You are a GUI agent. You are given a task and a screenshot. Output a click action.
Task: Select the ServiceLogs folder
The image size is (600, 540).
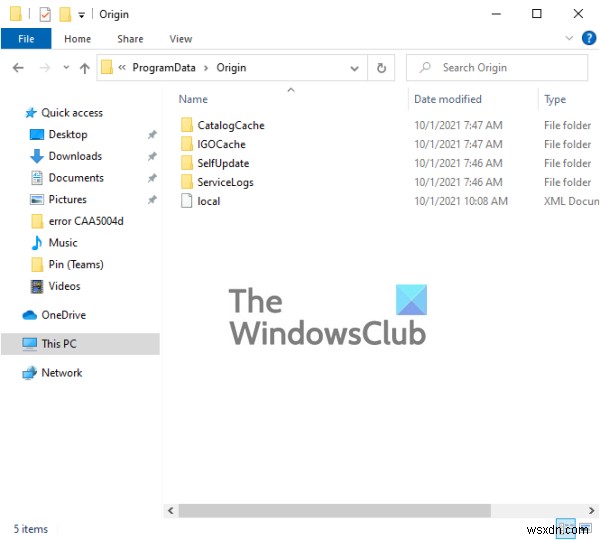click(x=225, y=182)
